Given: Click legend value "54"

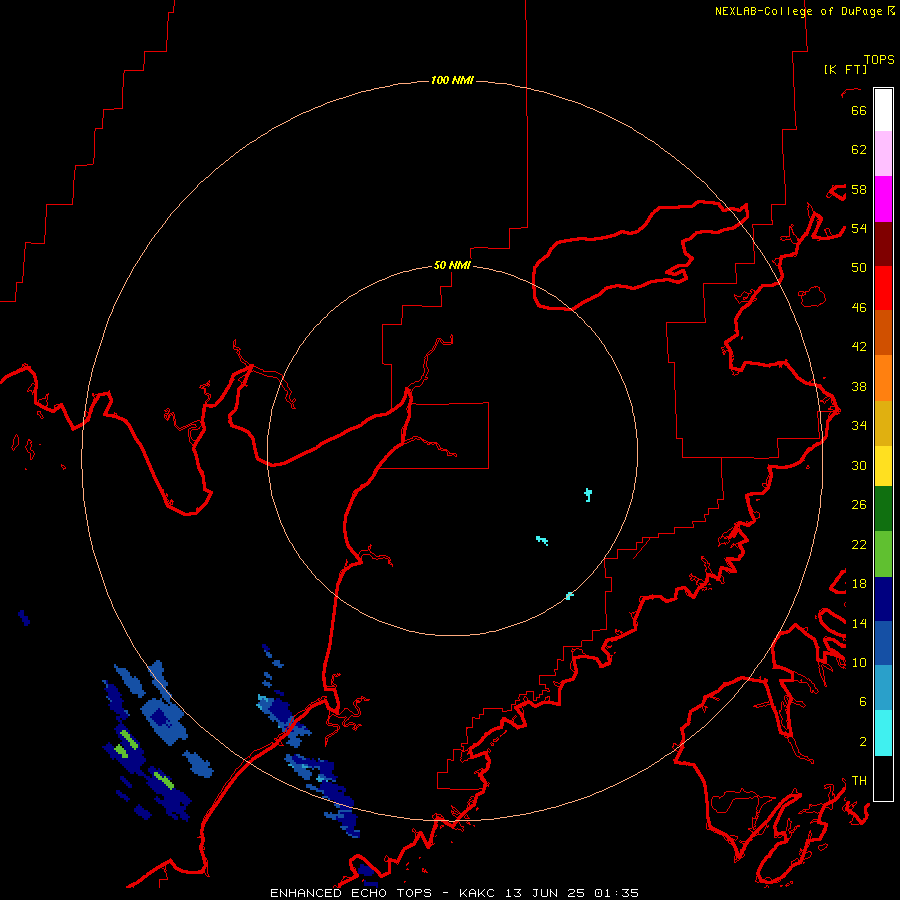Looking at the screenshot, I should point(859,228).
